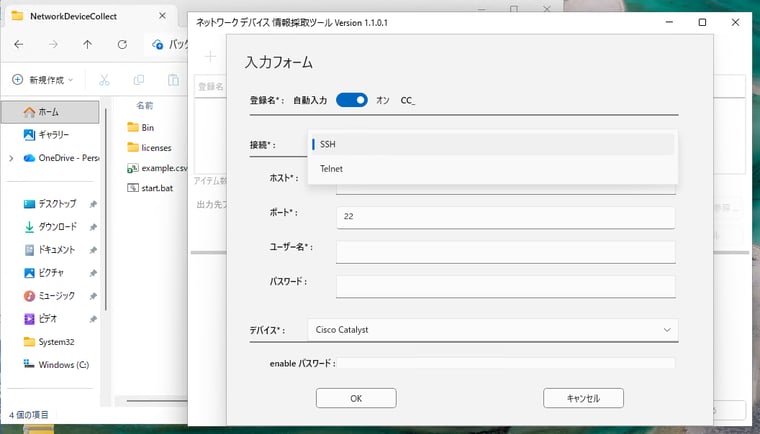Viewport: 760px width, 434px height.
Task: Open the licenses folder
Action: click(156, 147)
